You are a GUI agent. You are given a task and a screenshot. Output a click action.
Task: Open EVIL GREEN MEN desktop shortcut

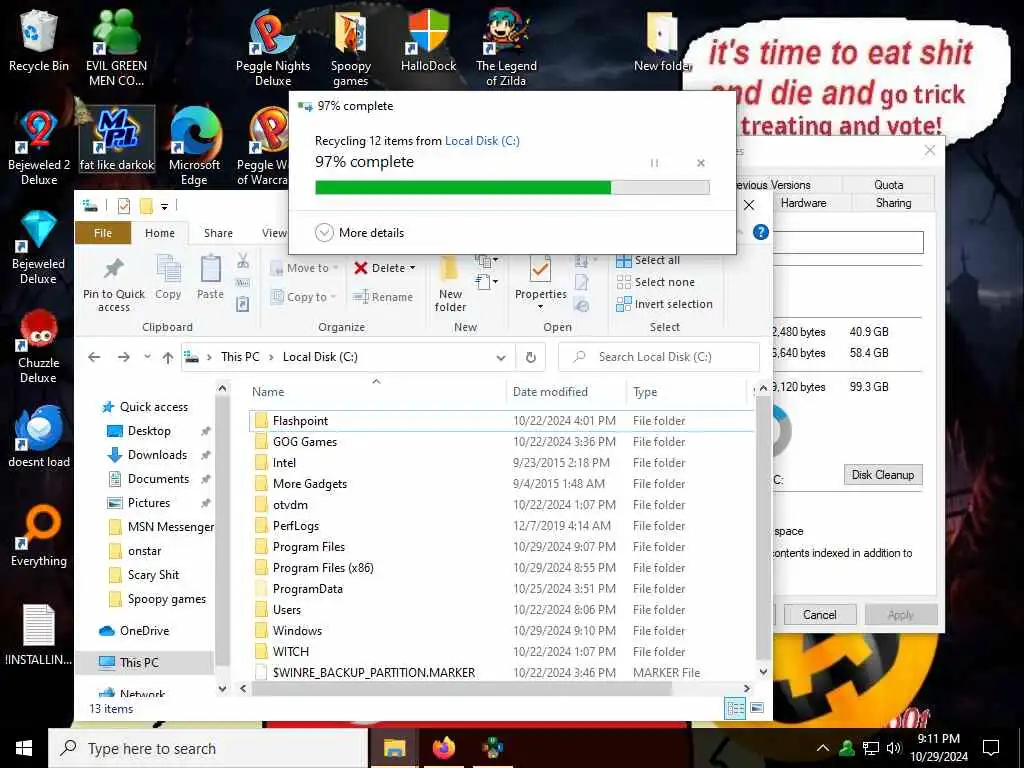[x=116, y=47]
